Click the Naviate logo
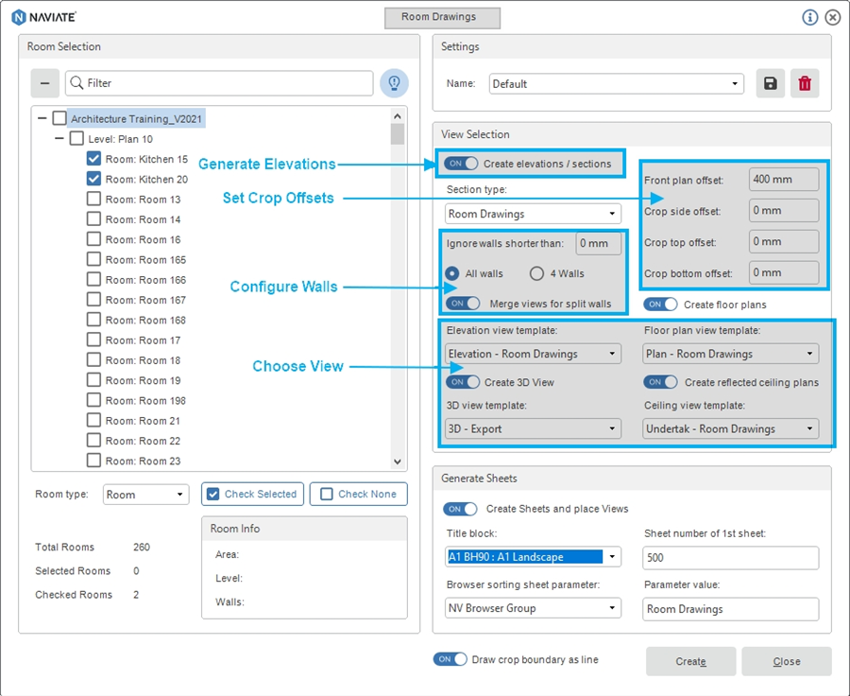 (44, 17)
